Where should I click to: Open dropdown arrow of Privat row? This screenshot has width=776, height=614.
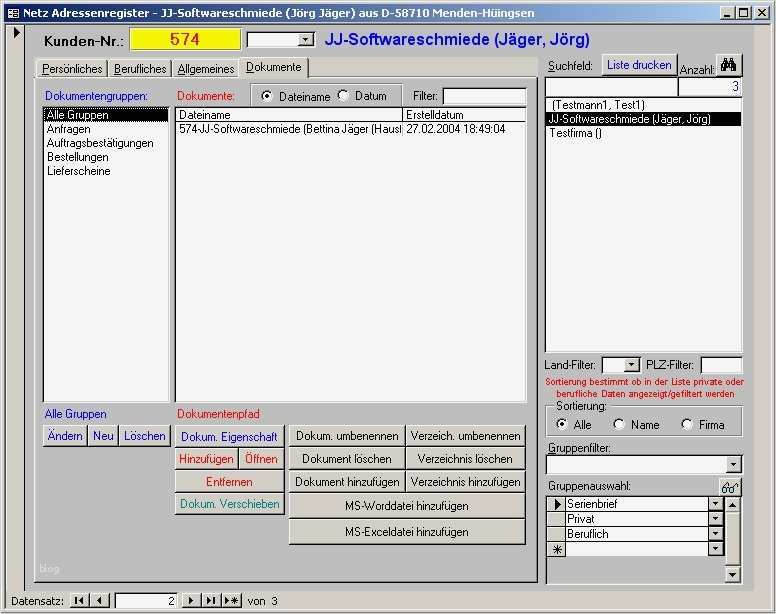[716, 519]
